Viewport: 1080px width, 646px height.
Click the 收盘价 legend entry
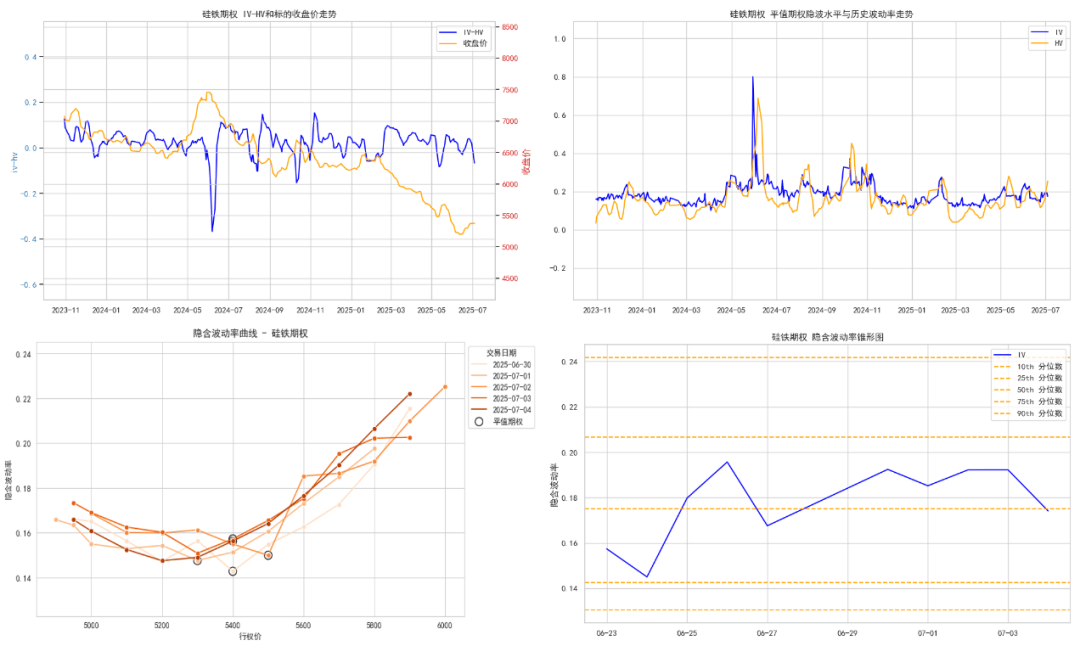[x=463, y=43]
